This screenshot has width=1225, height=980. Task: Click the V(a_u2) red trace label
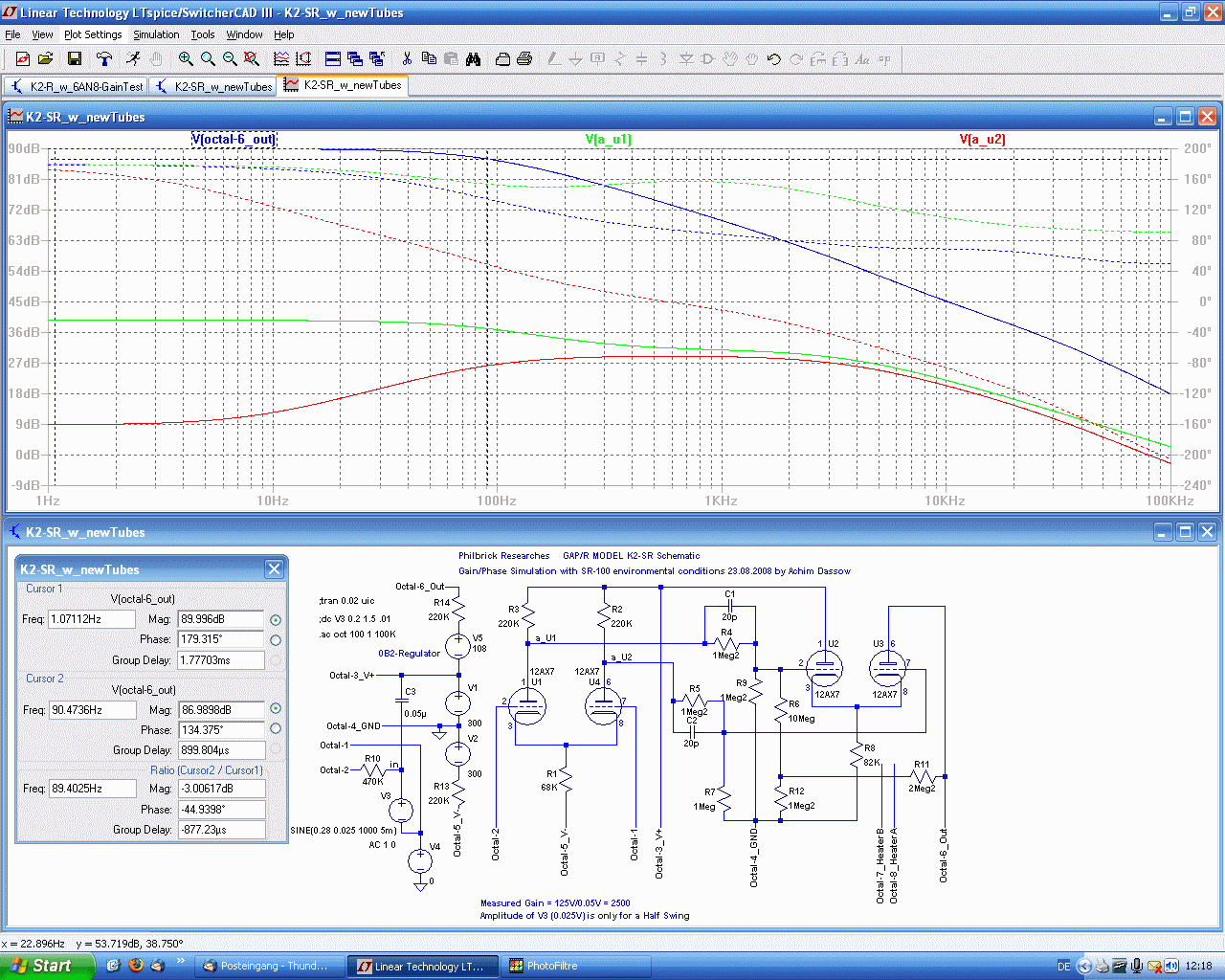point(982,140)
